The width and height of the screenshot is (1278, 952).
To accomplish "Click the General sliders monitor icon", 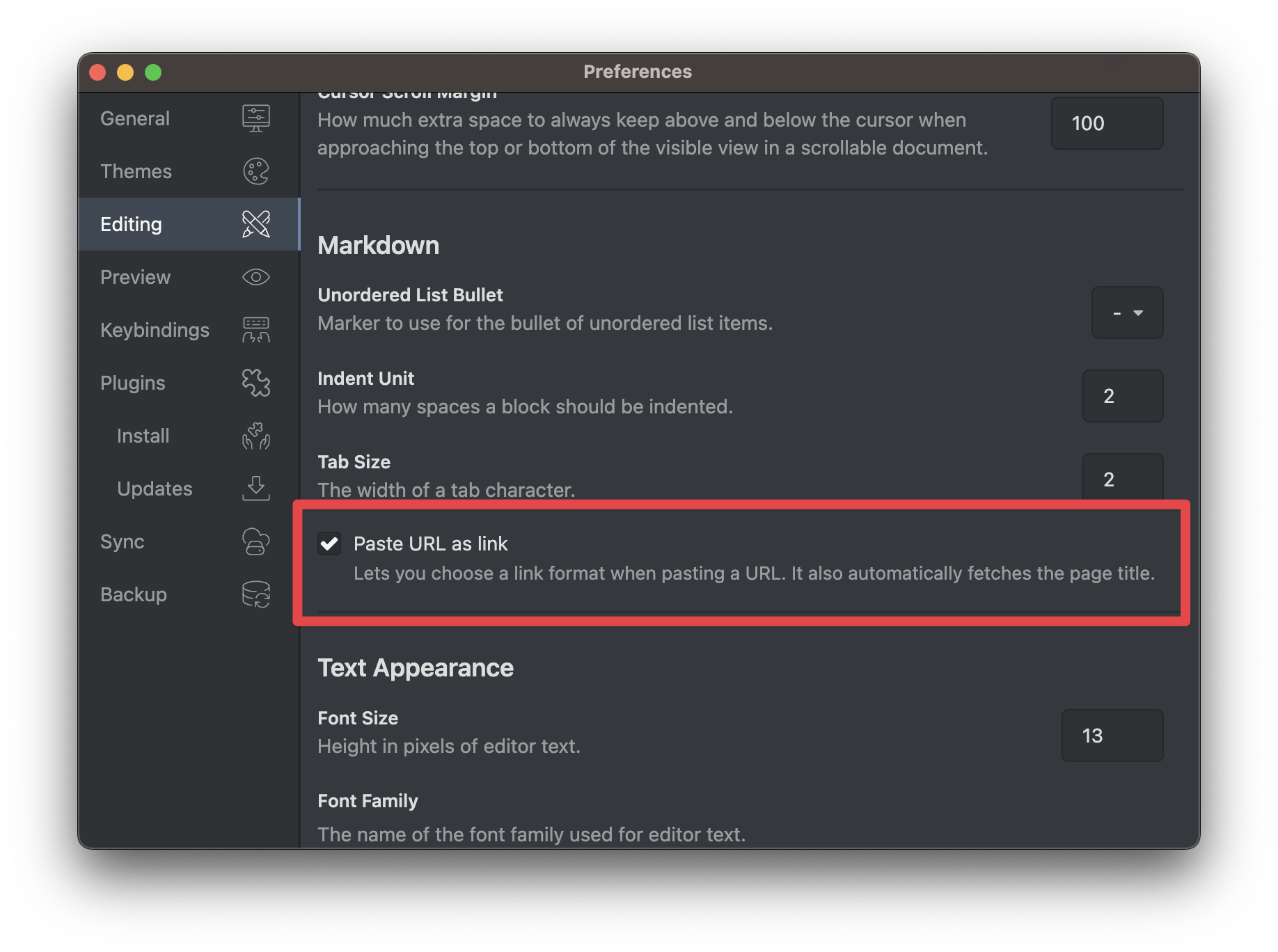I will [255, 118].
